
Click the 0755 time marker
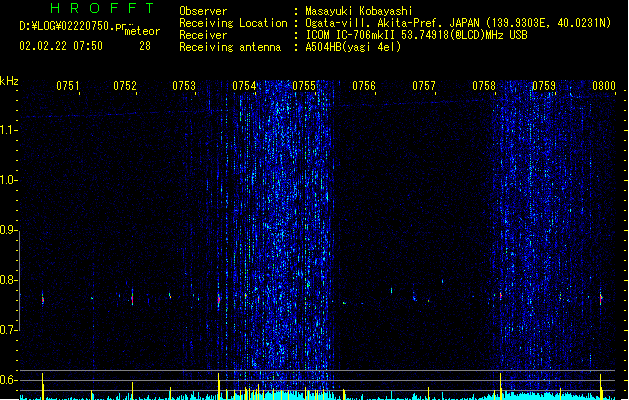(x=304, y=86)
